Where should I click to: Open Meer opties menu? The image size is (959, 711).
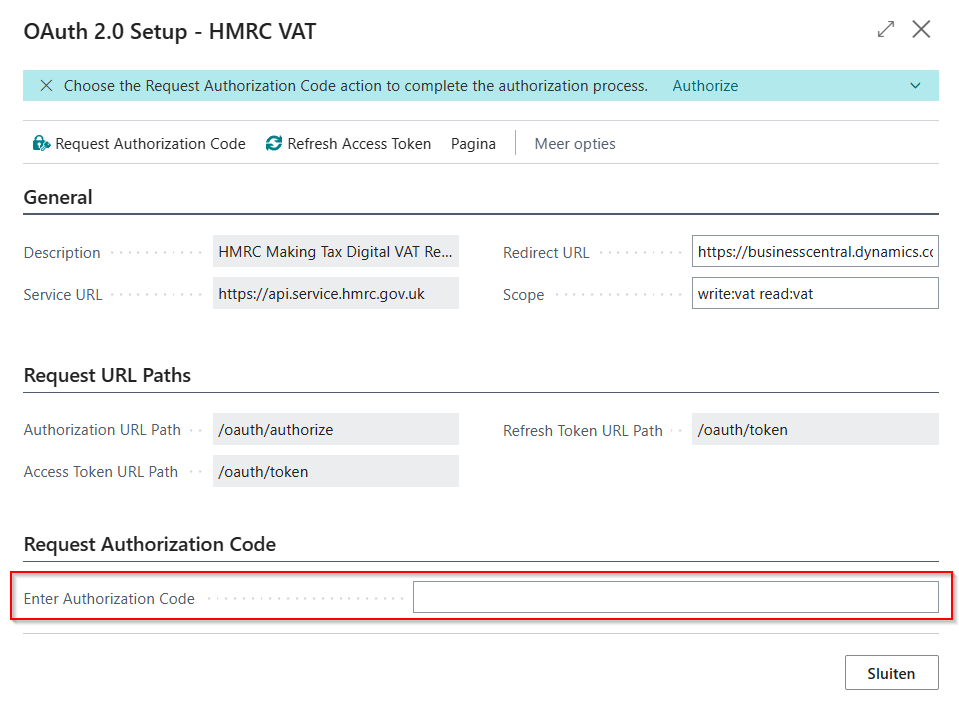click(x=575, y=144)
